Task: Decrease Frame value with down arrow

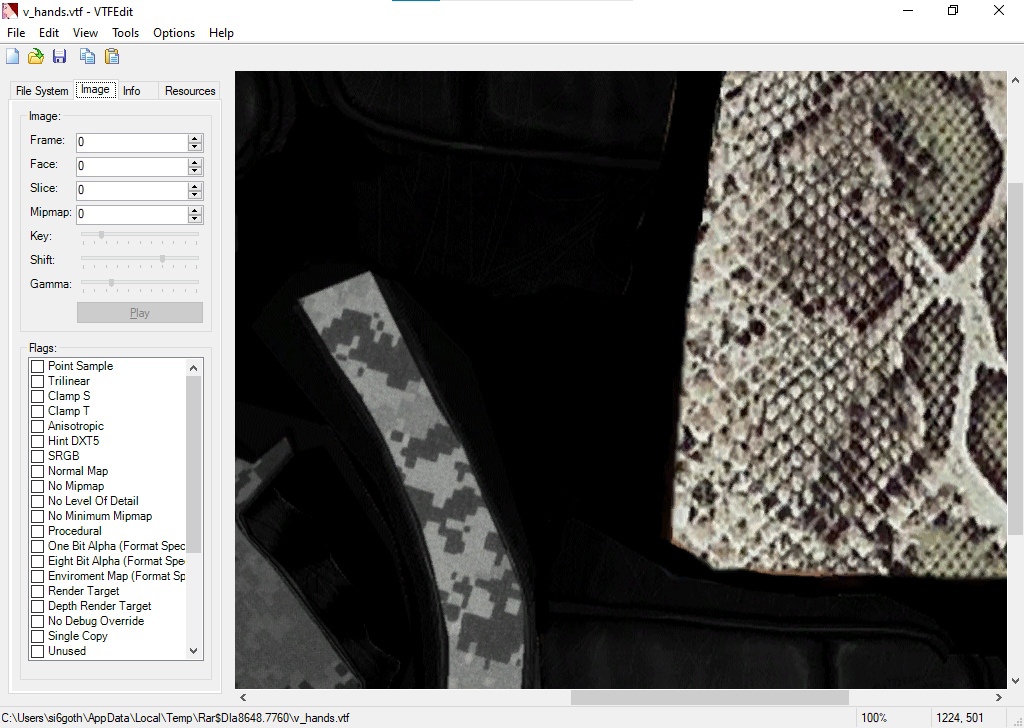Action: pos(195,147)
